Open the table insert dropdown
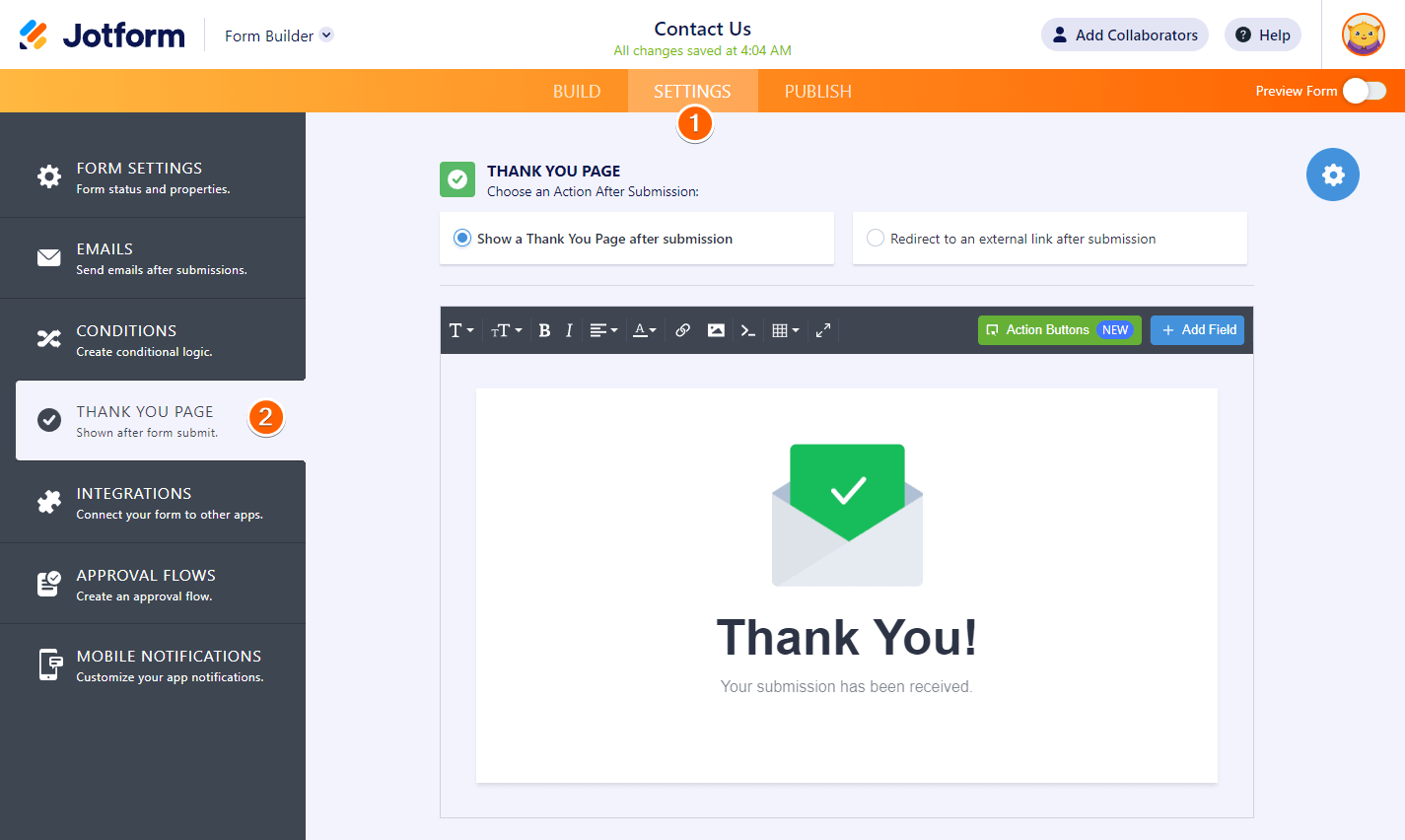The image size is (1405, 840). click(x=785, y=330)
